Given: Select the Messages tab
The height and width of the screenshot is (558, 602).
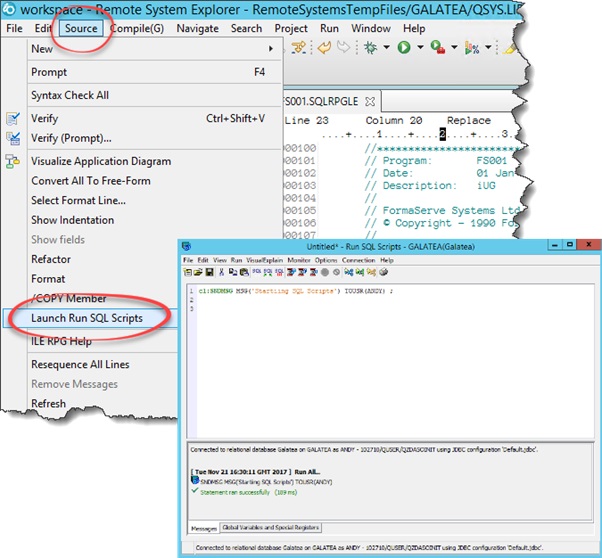Looking at the screenshot, I should click(x=204, y=527).
